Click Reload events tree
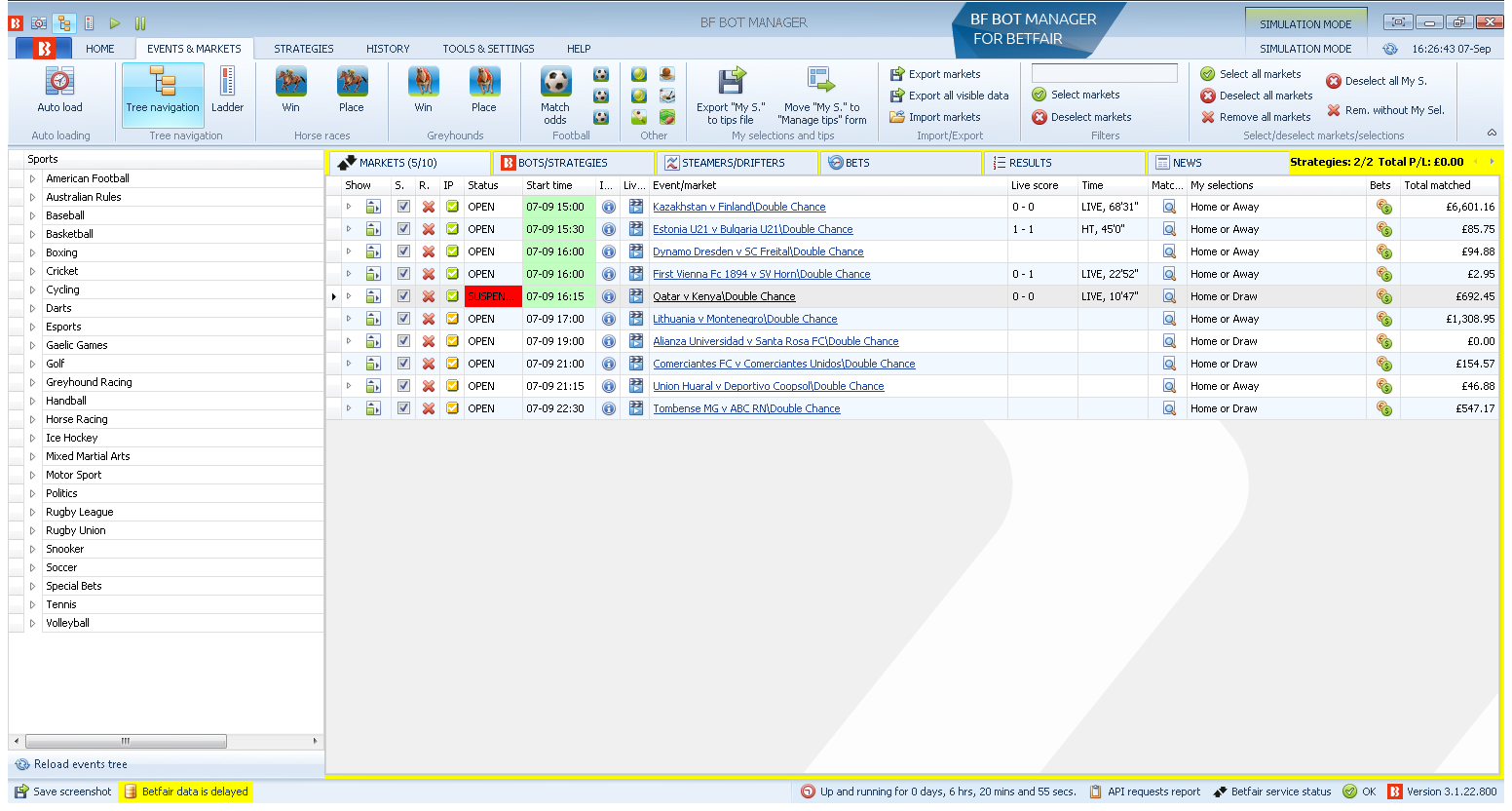The height and width of the screenshot is (811, 1512). click(71, 764)
